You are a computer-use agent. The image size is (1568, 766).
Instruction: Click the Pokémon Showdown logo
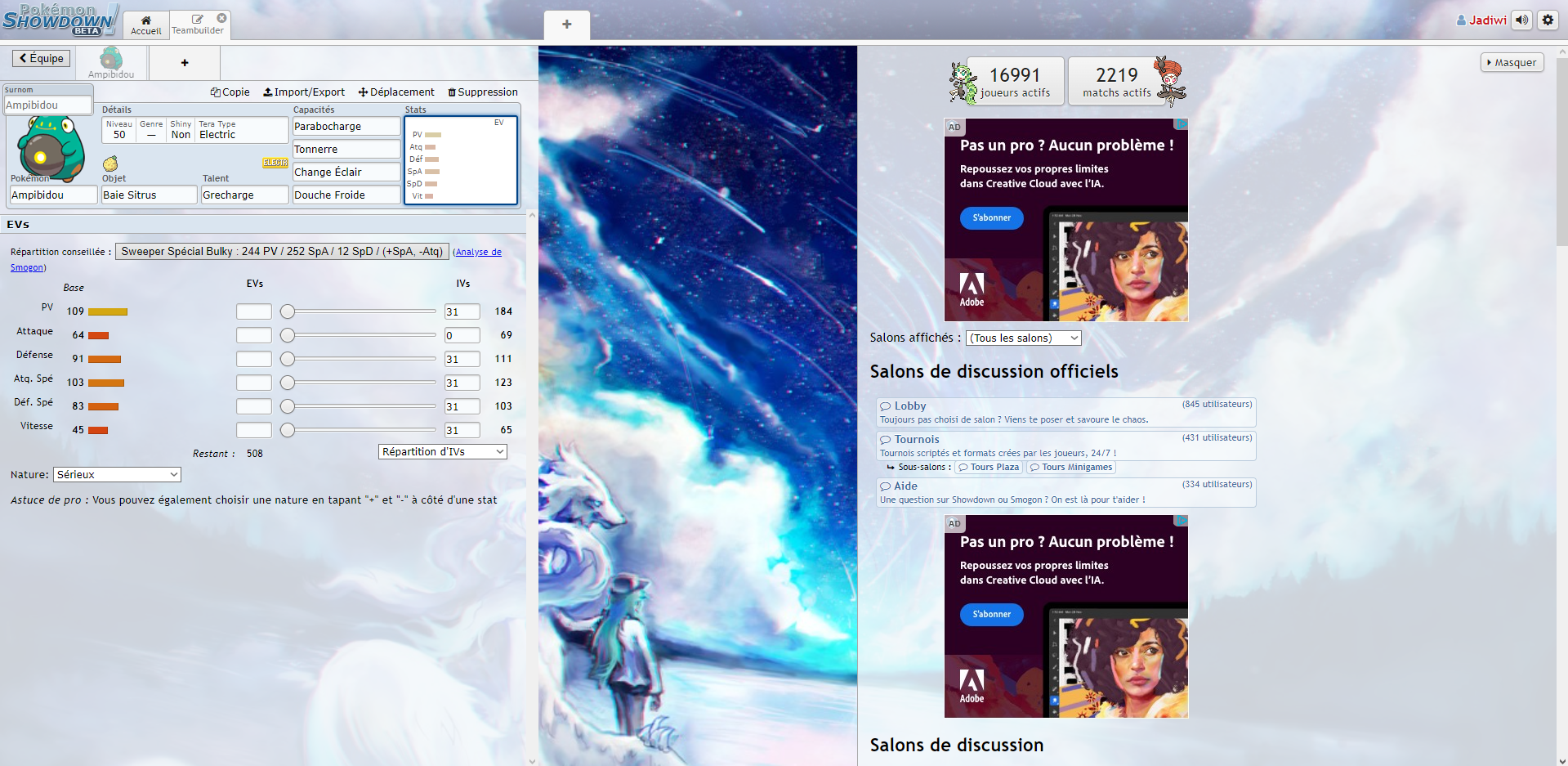(60, 20)
